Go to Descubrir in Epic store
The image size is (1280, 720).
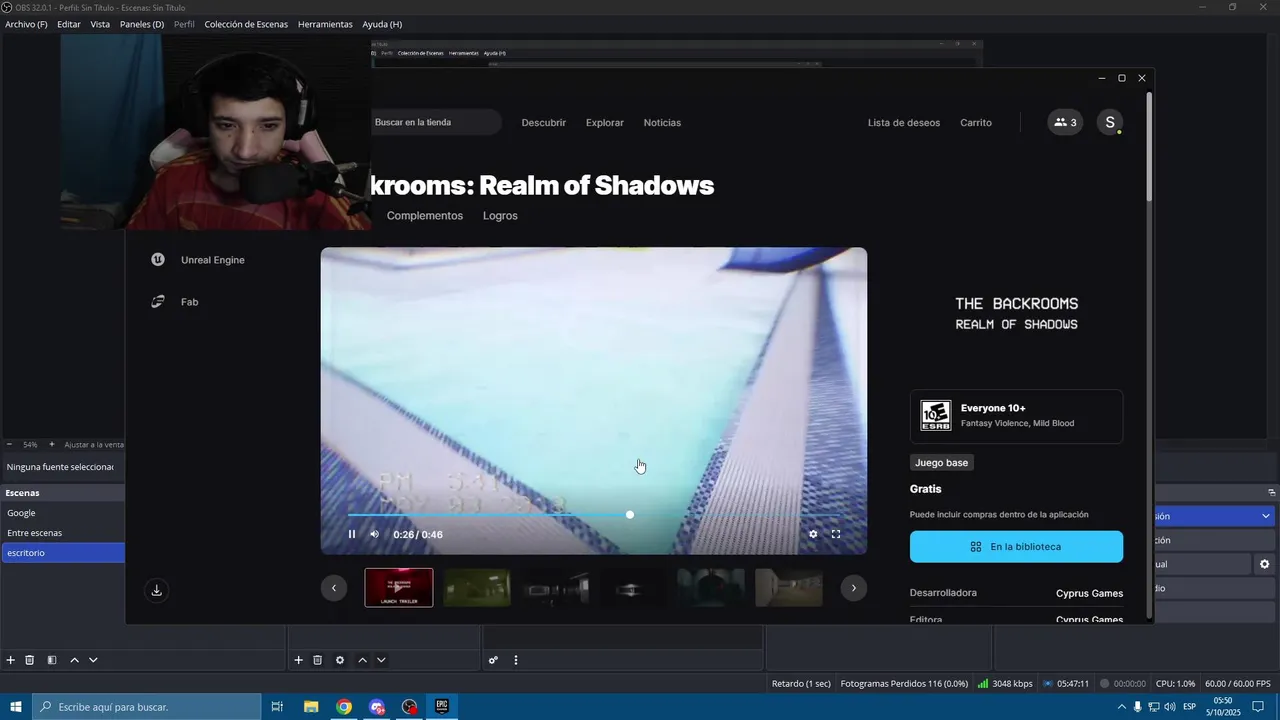click(544, 123)
